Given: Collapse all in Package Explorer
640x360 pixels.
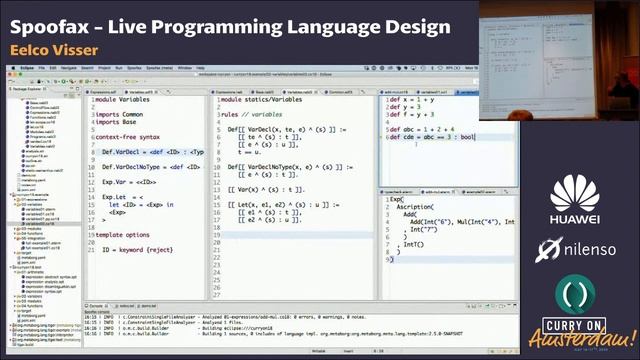Looking at the screenshot, I should click(66, 95).
